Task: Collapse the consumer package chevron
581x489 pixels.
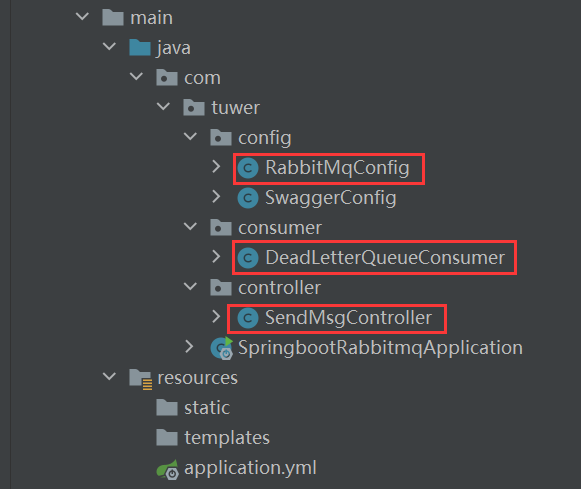Action: click(x=190, y=226)
